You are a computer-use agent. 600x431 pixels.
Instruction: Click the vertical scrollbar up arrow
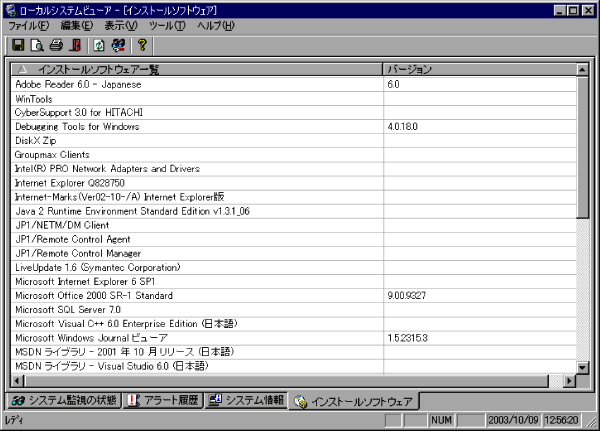(582, 69)
